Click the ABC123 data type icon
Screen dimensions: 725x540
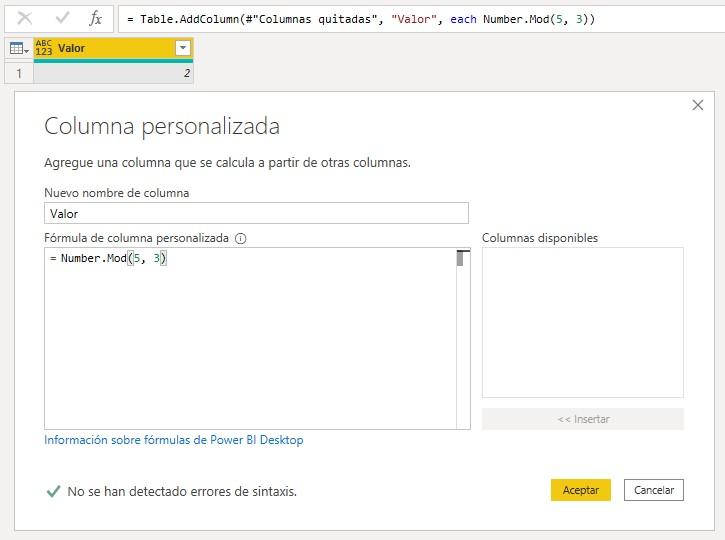point(44,48)
